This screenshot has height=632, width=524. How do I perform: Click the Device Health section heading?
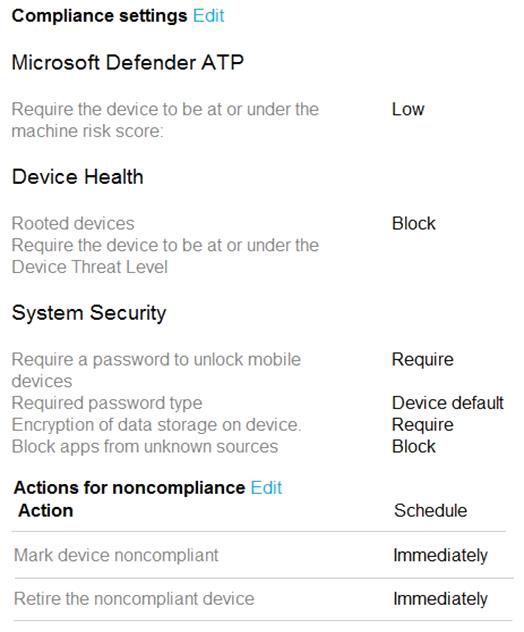tap(78, 177)
